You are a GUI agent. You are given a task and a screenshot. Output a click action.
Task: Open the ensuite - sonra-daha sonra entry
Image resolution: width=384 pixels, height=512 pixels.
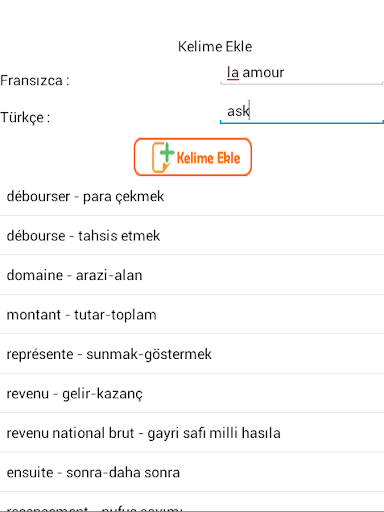click(x=192, y=472)
